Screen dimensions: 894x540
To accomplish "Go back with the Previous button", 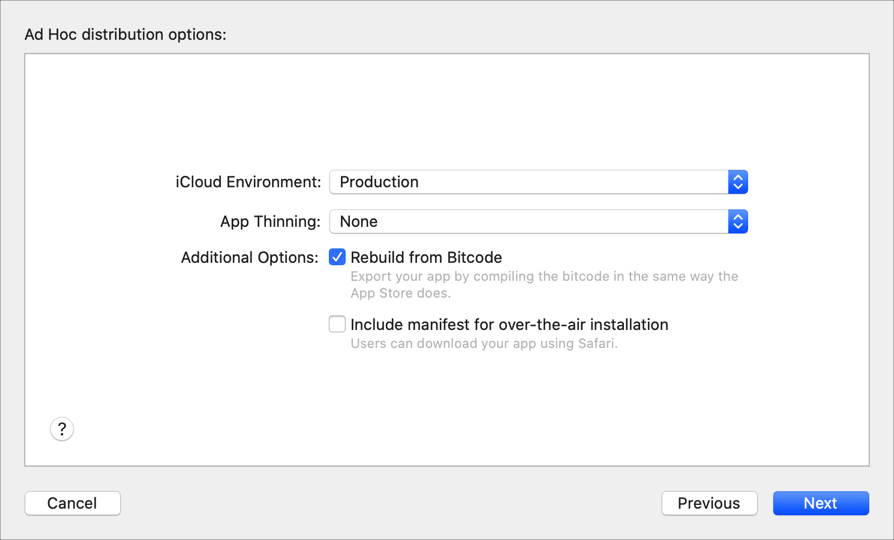I will (709, 503).
